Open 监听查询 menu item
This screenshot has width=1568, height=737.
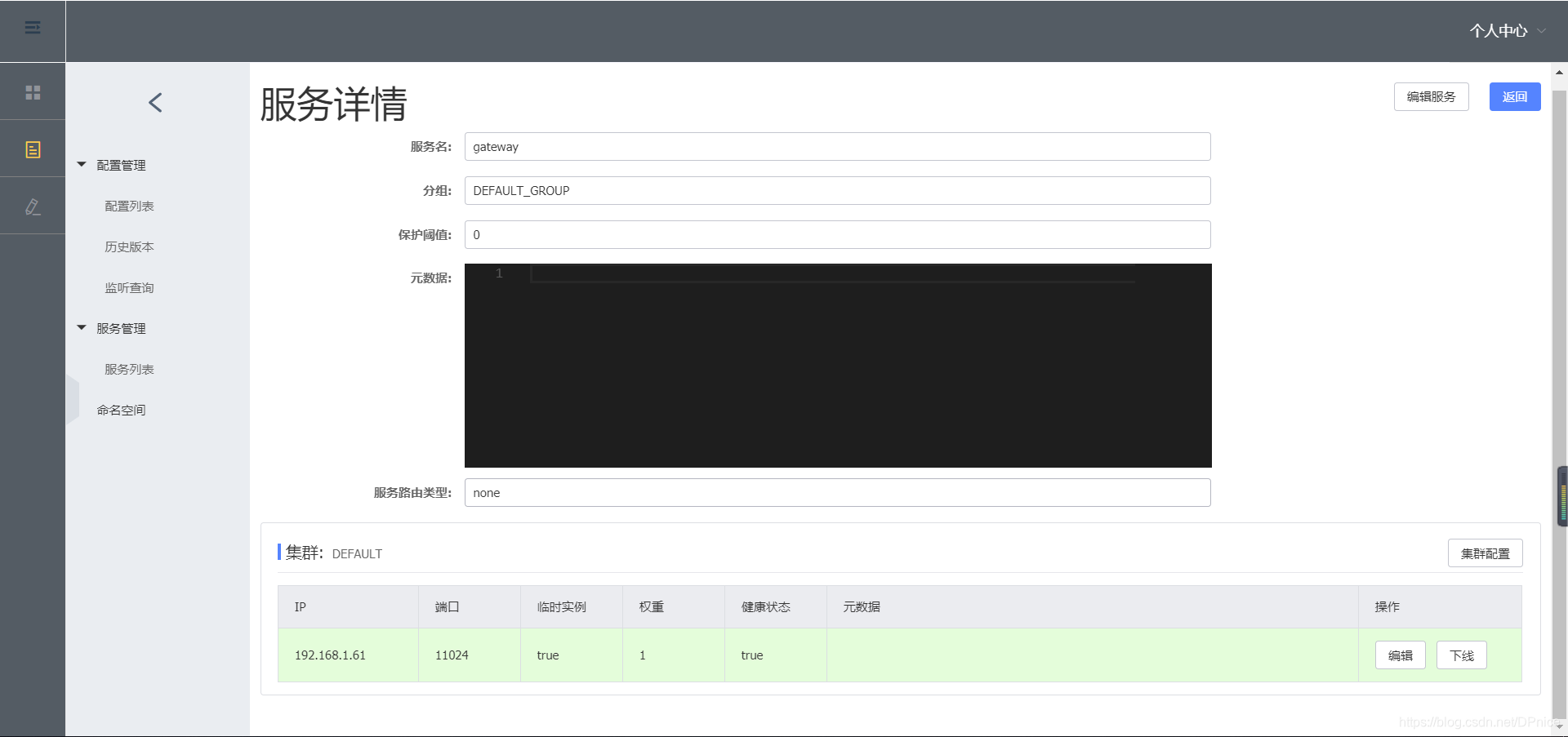click(x=129, y=288)
